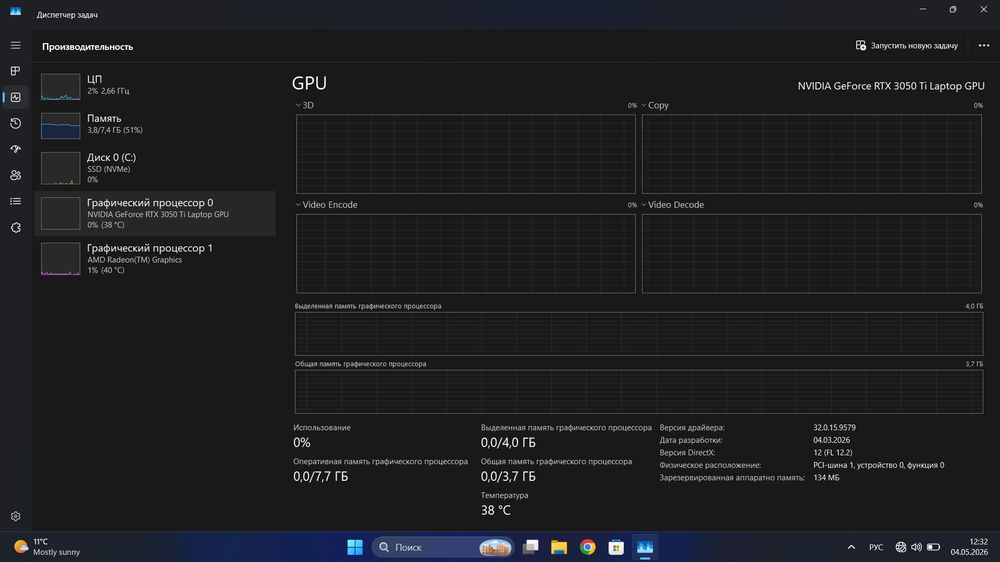Click the driver date 04.03.2026 value

tap(831, 440)
